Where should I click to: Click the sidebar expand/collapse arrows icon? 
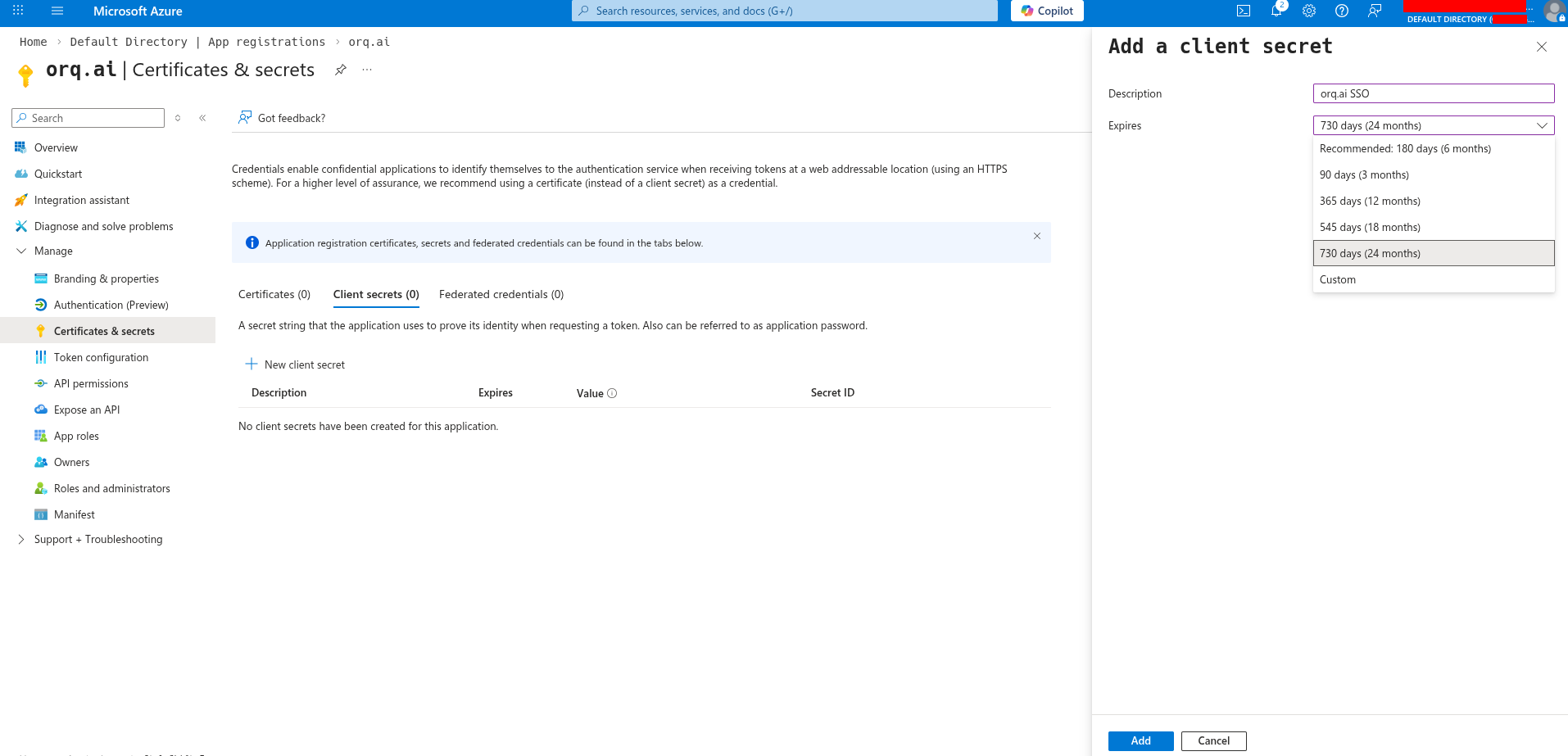click(178, 118)
